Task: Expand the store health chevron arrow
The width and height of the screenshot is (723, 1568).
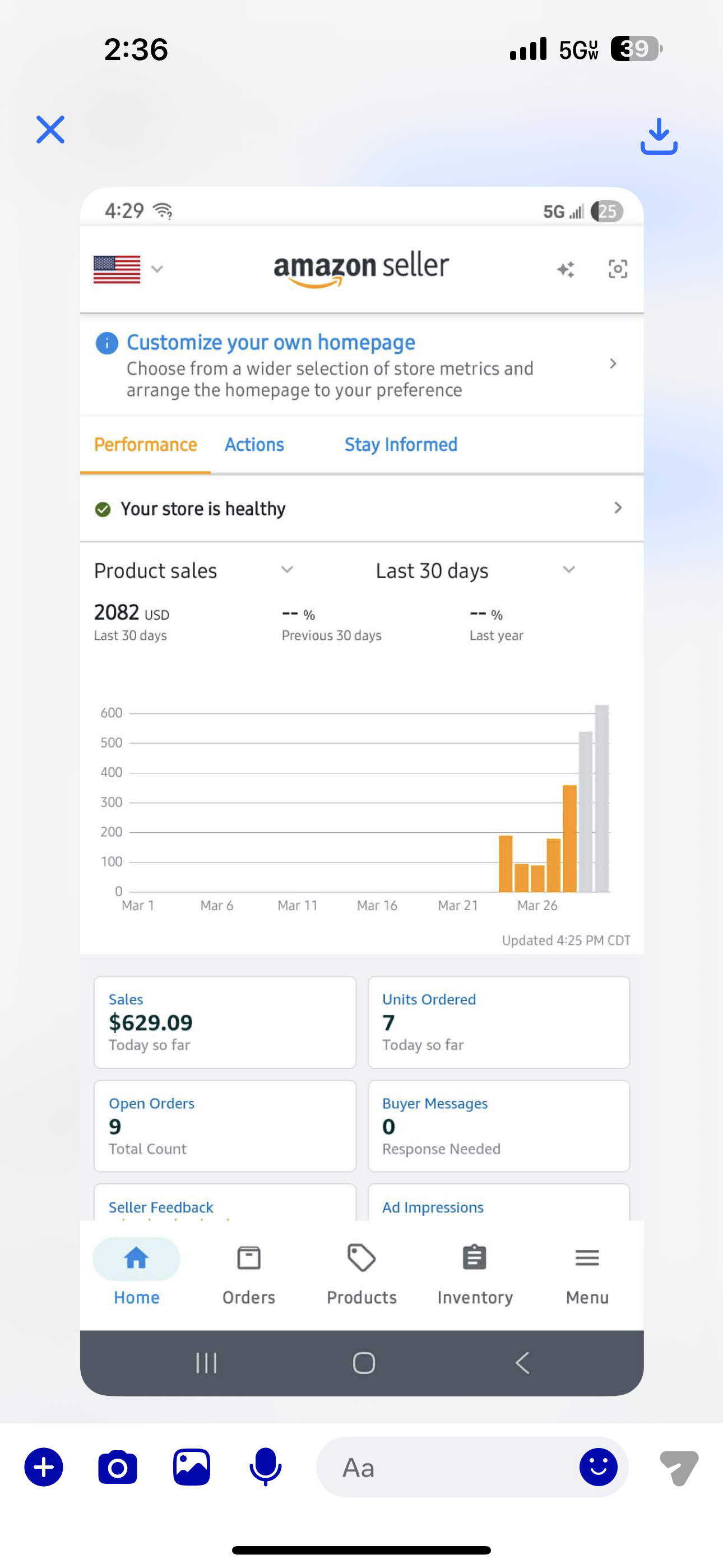Action: (x=618, y=508)
